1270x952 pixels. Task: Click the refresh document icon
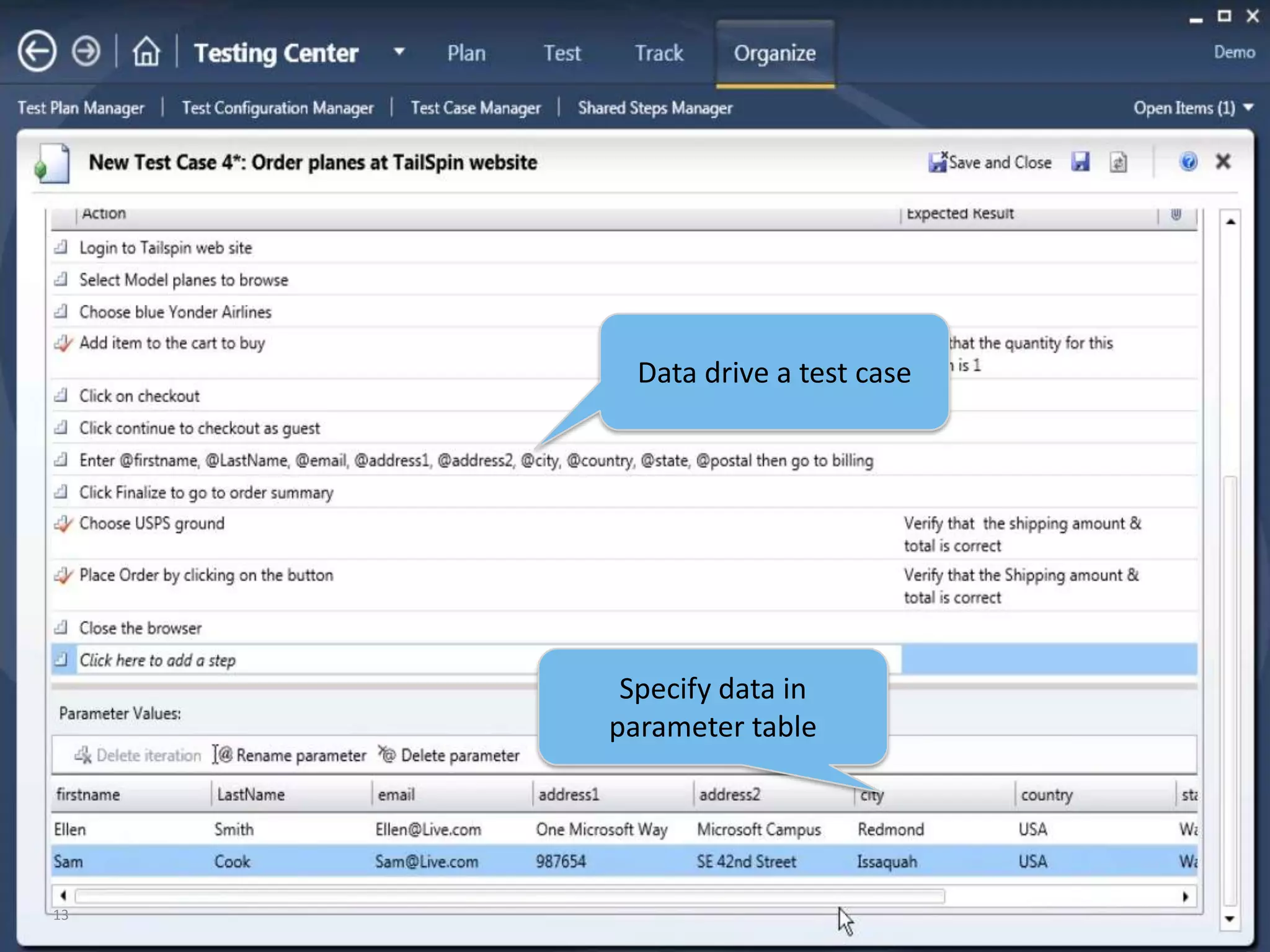pyautogui.click(x=1118, y=163)
